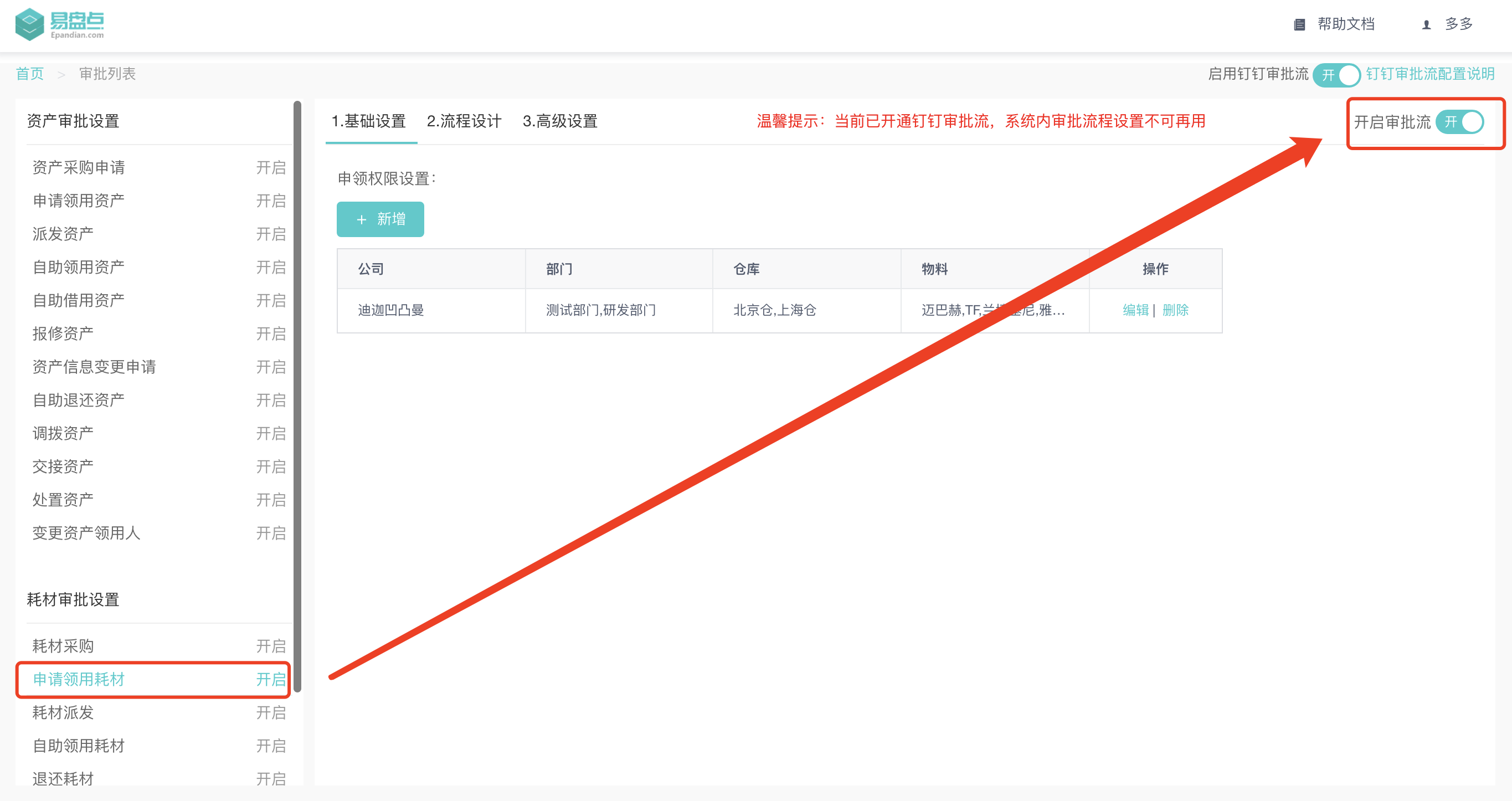The image size is (1512, 801).
Task: Click the username 多多 in header
Action: [x=1459, y=24]
